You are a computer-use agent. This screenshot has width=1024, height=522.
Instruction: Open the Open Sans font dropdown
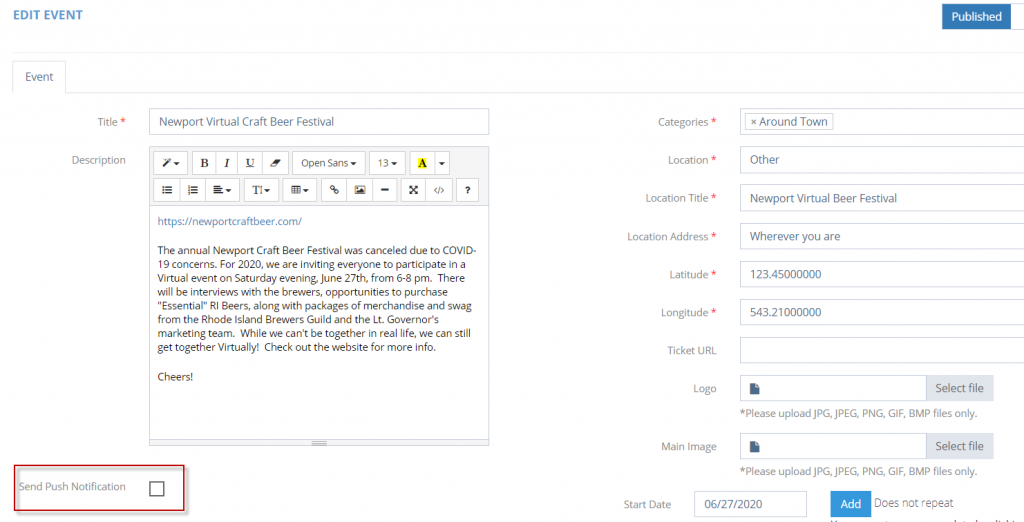tap(328, 163)
